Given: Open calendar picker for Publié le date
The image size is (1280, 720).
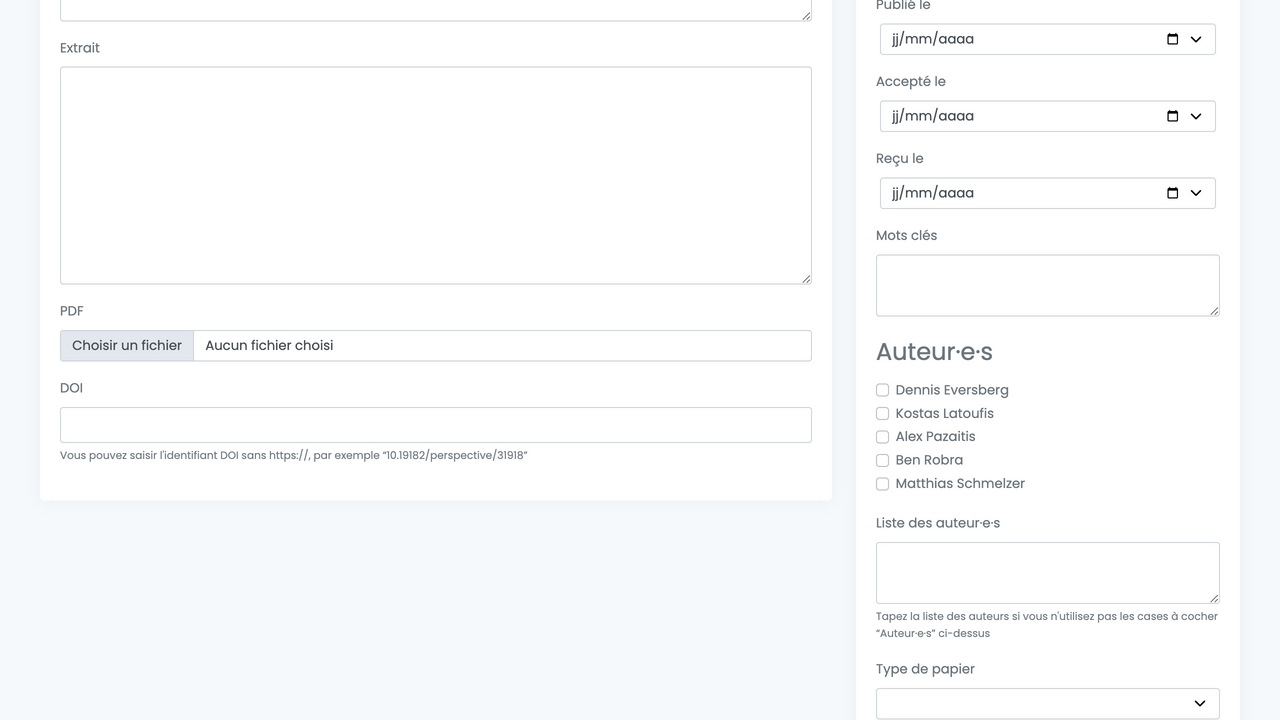Looking at the screenshot, I should tap(1172, 39).
